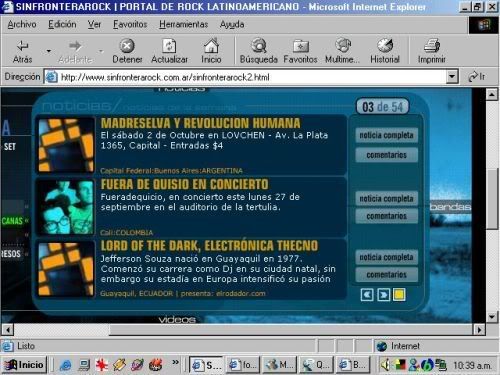This screenshot has height=375, width=500.
Task: Expand the quick launch overflow chevron
Action: [175, 362]
